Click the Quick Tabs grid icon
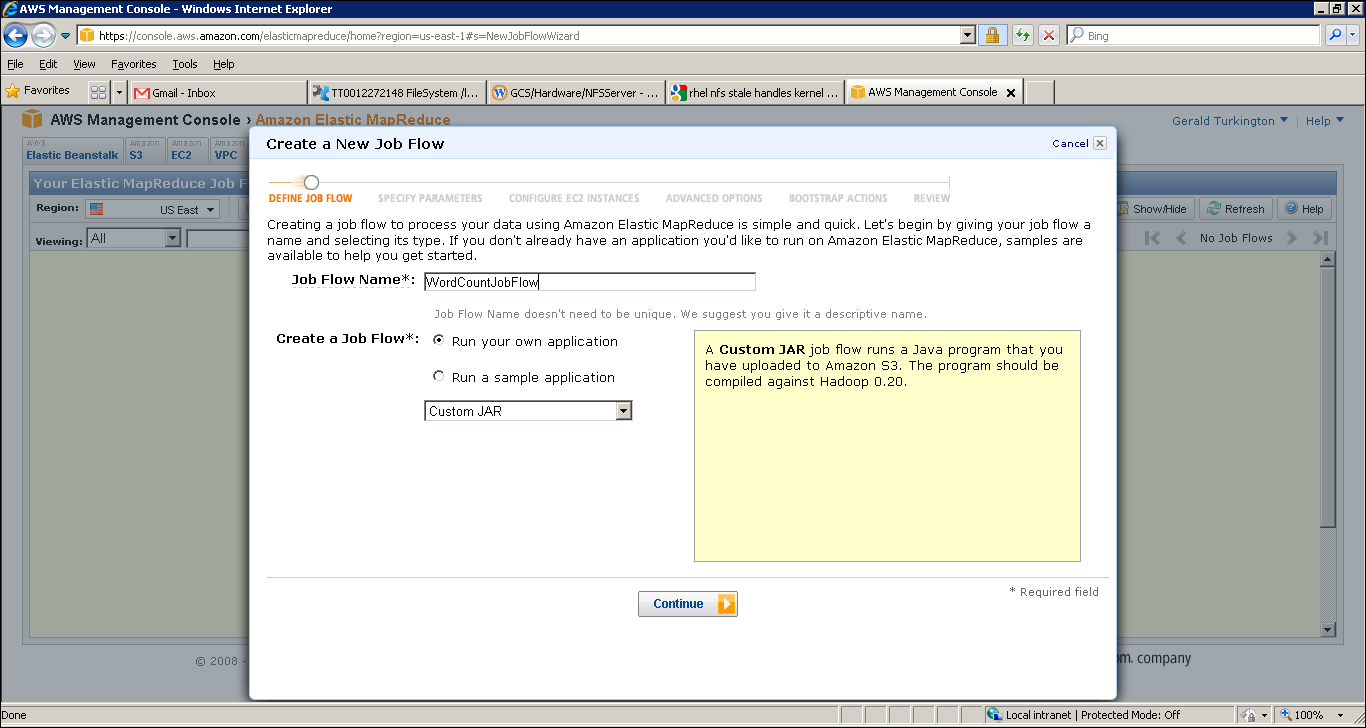Screen dimensions: 1366x728 pos(98,92)
